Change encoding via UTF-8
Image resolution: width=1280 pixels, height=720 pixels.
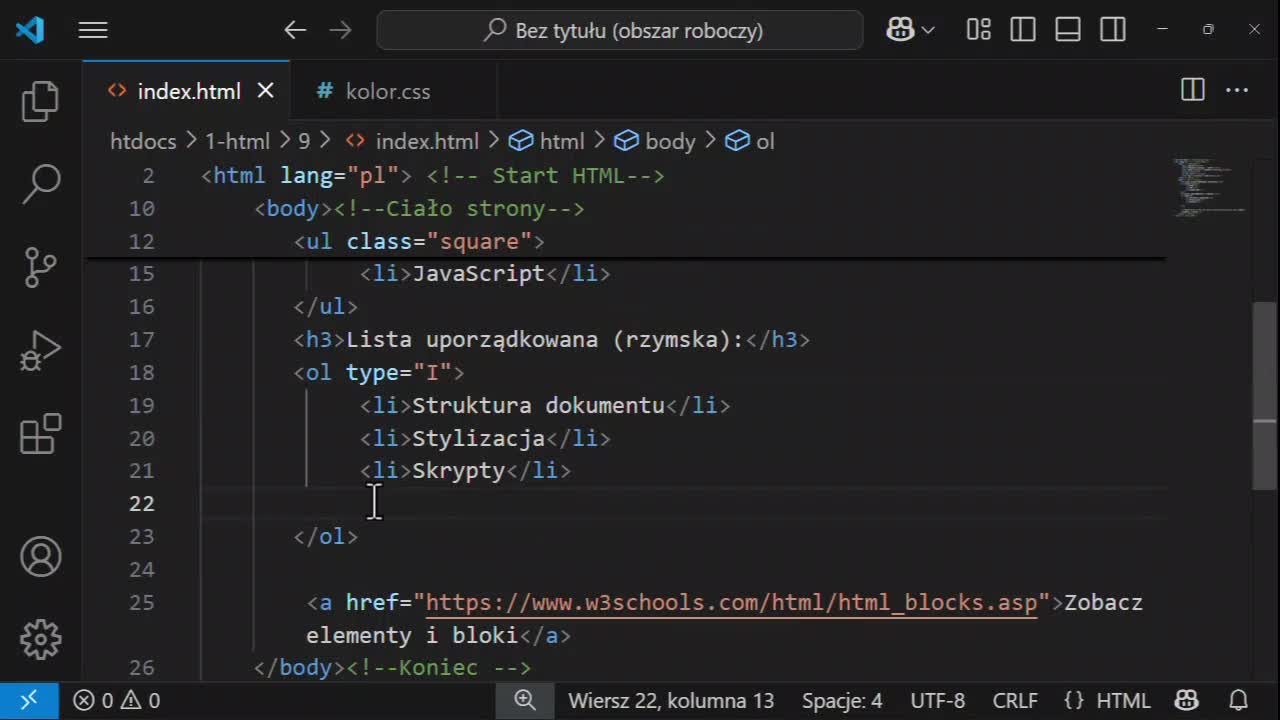[938, 701]
